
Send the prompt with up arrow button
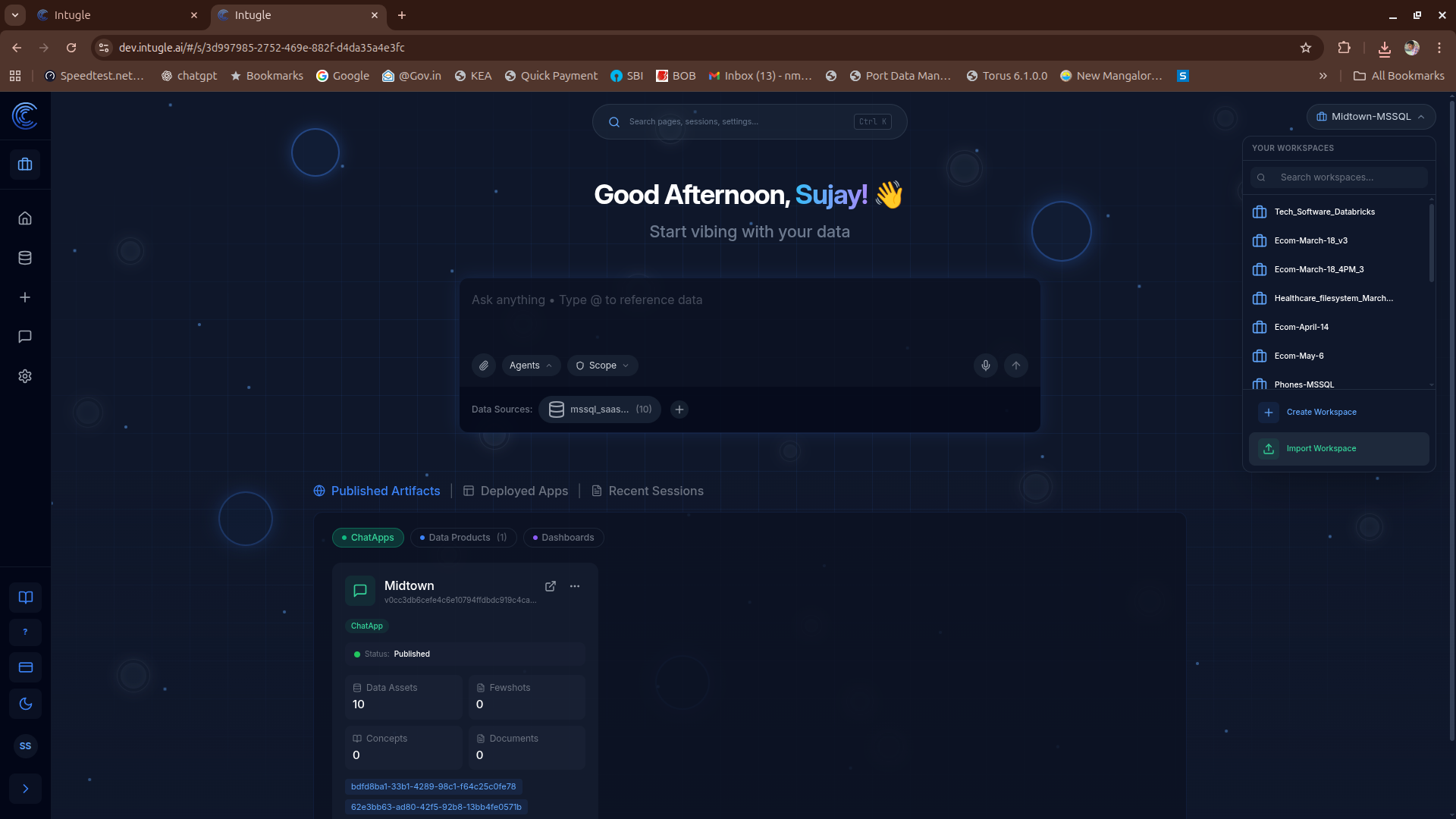[1016, 366]
